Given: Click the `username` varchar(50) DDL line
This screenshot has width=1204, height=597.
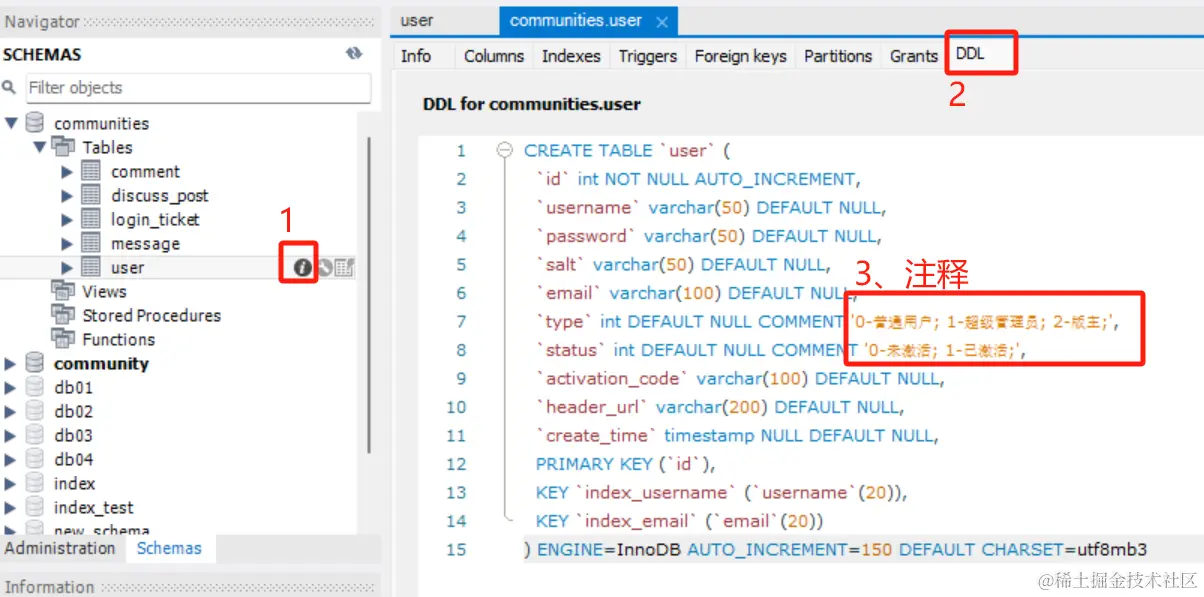Looking at the screenshot, I should pyautogui.click(x=711, y=208).
